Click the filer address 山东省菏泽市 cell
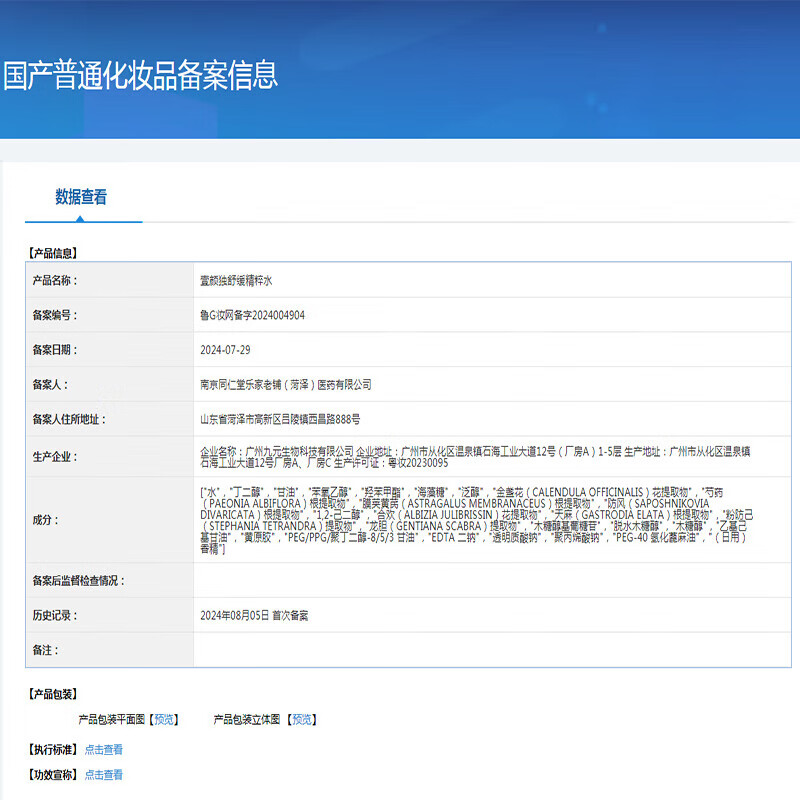The image size is (800, 800). click(x=280, y=420)
